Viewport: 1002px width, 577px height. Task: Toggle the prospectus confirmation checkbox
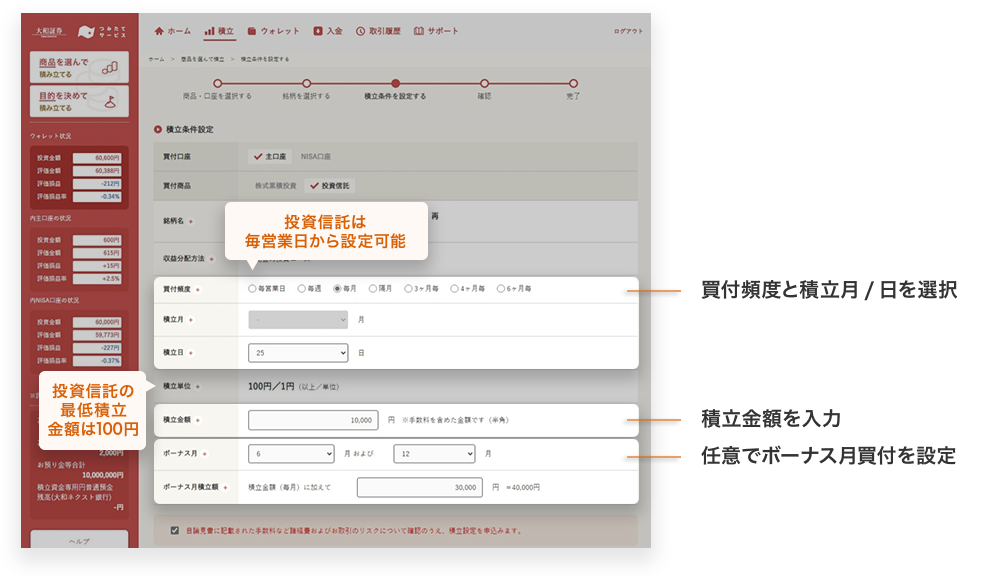coord(174,530)
